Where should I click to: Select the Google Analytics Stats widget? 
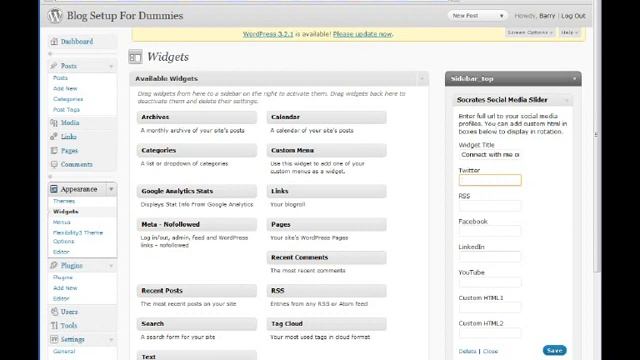point(197,191)
